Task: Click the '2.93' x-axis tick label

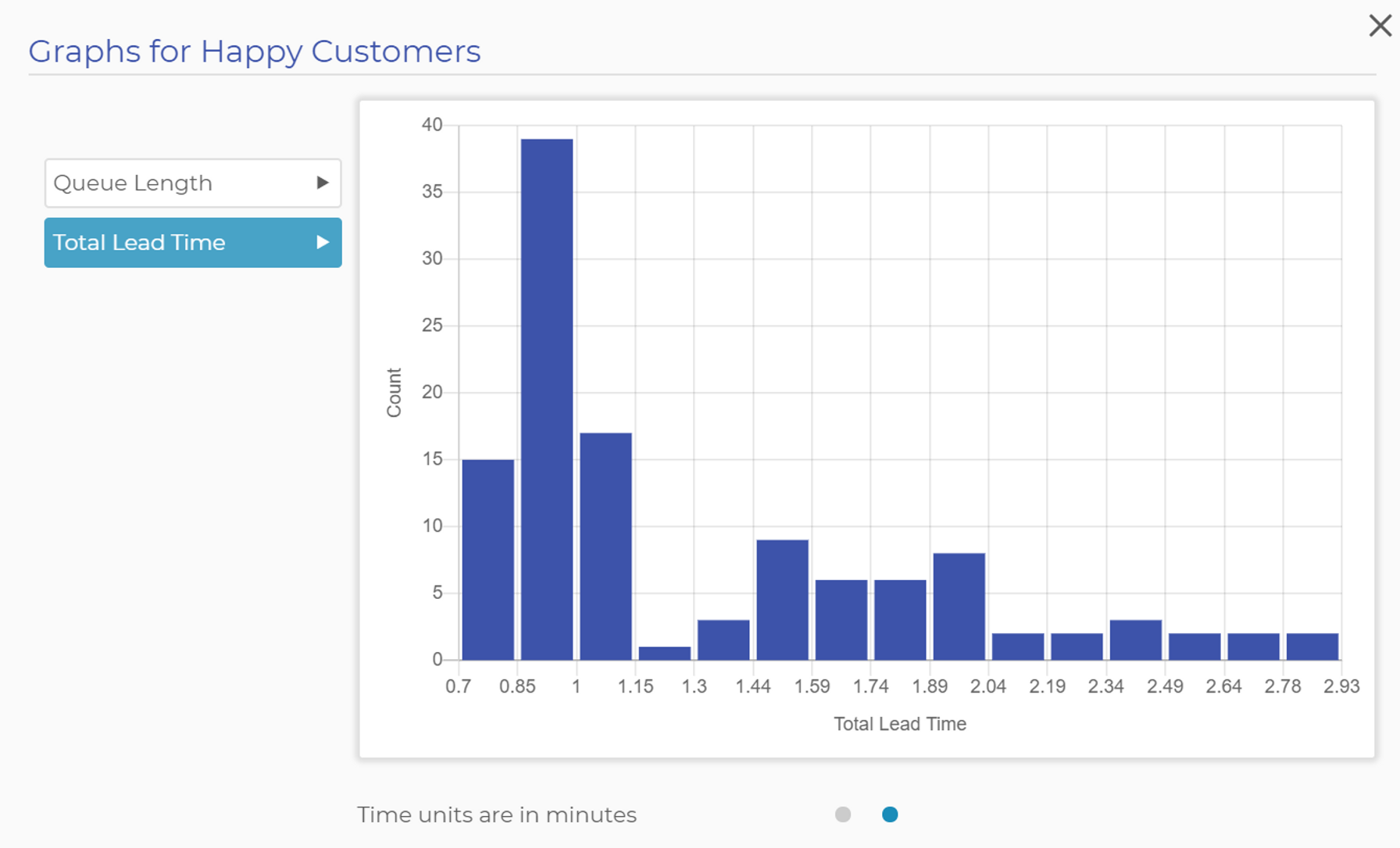Action: point(1341,686)
